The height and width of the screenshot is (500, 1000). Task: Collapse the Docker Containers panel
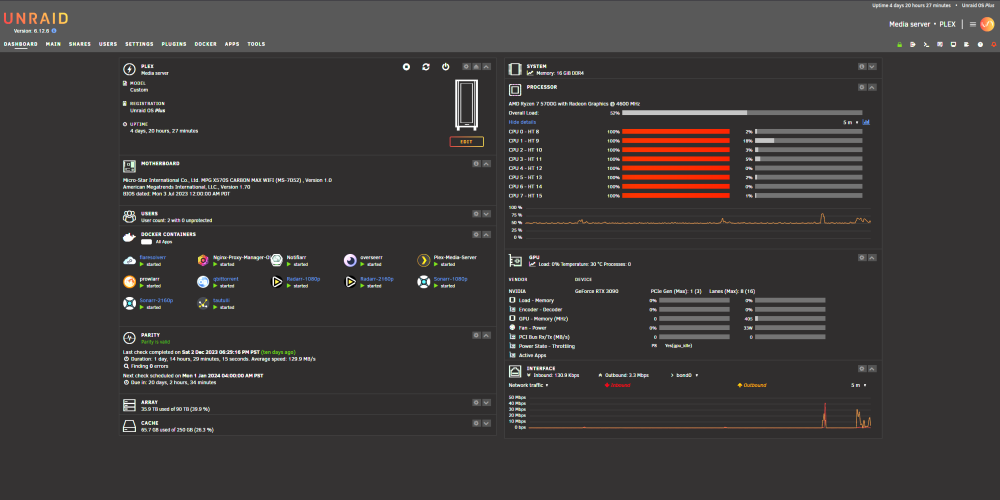point(487,235)
